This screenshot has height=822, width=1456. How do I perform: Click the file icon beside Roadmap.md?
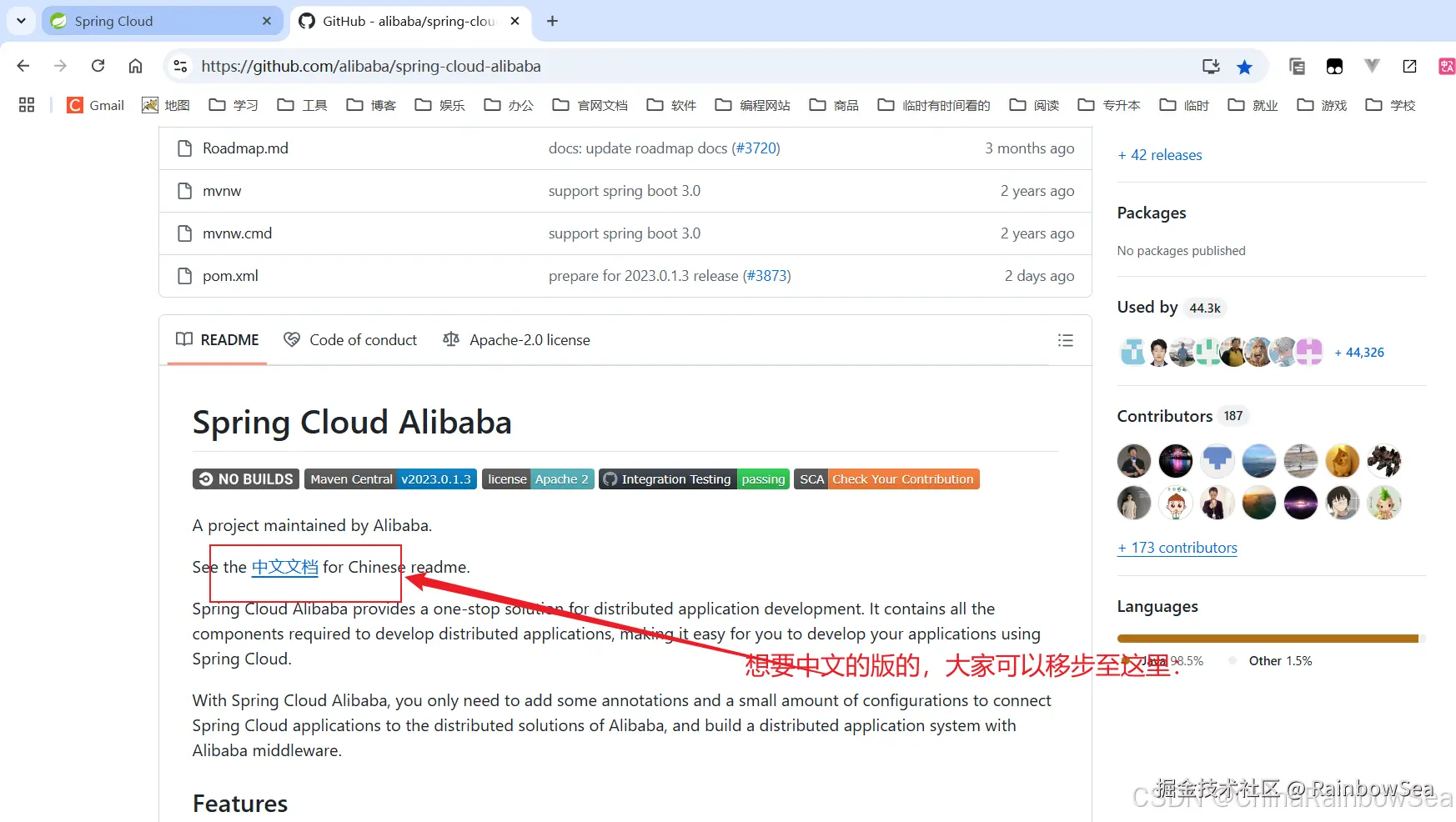[x=185, y=148]
